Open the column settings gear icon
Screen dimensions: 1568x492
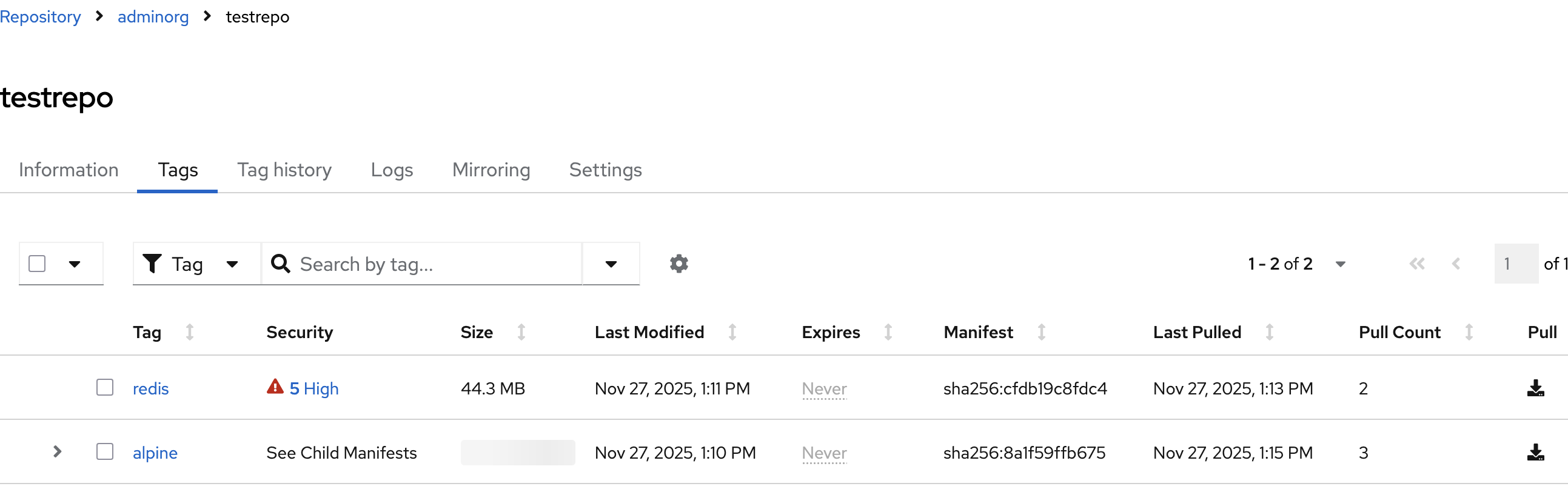[x=678, y=264]
